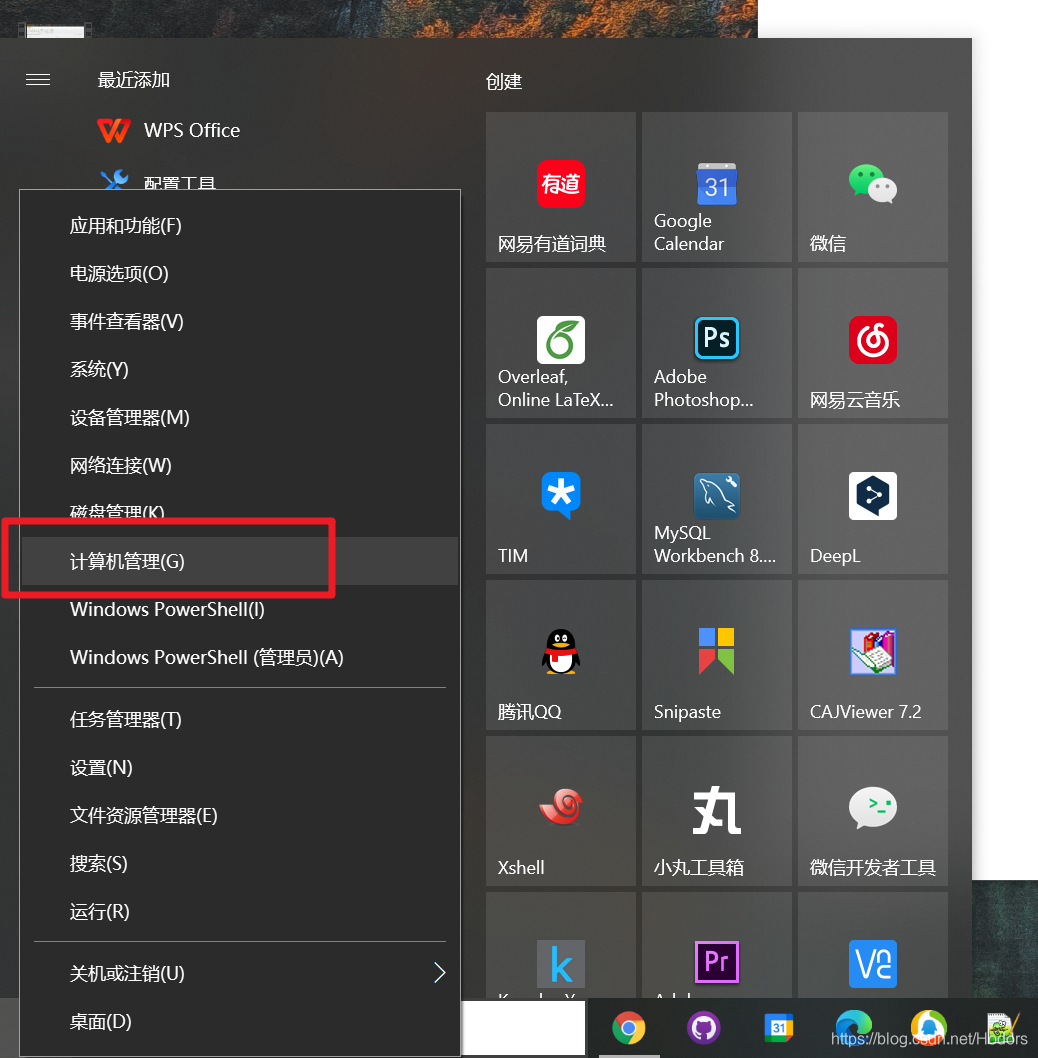Open 文件资源管理器(E)
This screenshot has height=1058, width=1038.
[240, 815]
